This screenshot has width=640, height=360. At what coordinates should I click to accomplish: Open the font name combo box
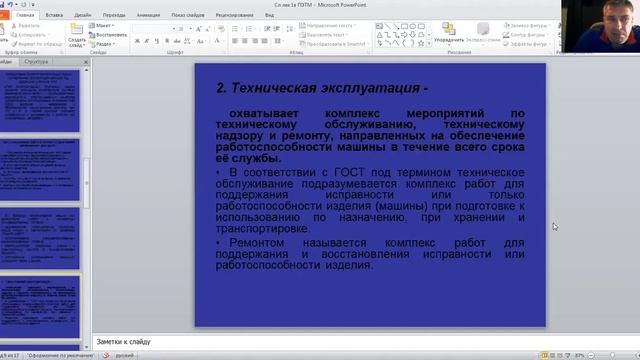click(x=154, y=29)
